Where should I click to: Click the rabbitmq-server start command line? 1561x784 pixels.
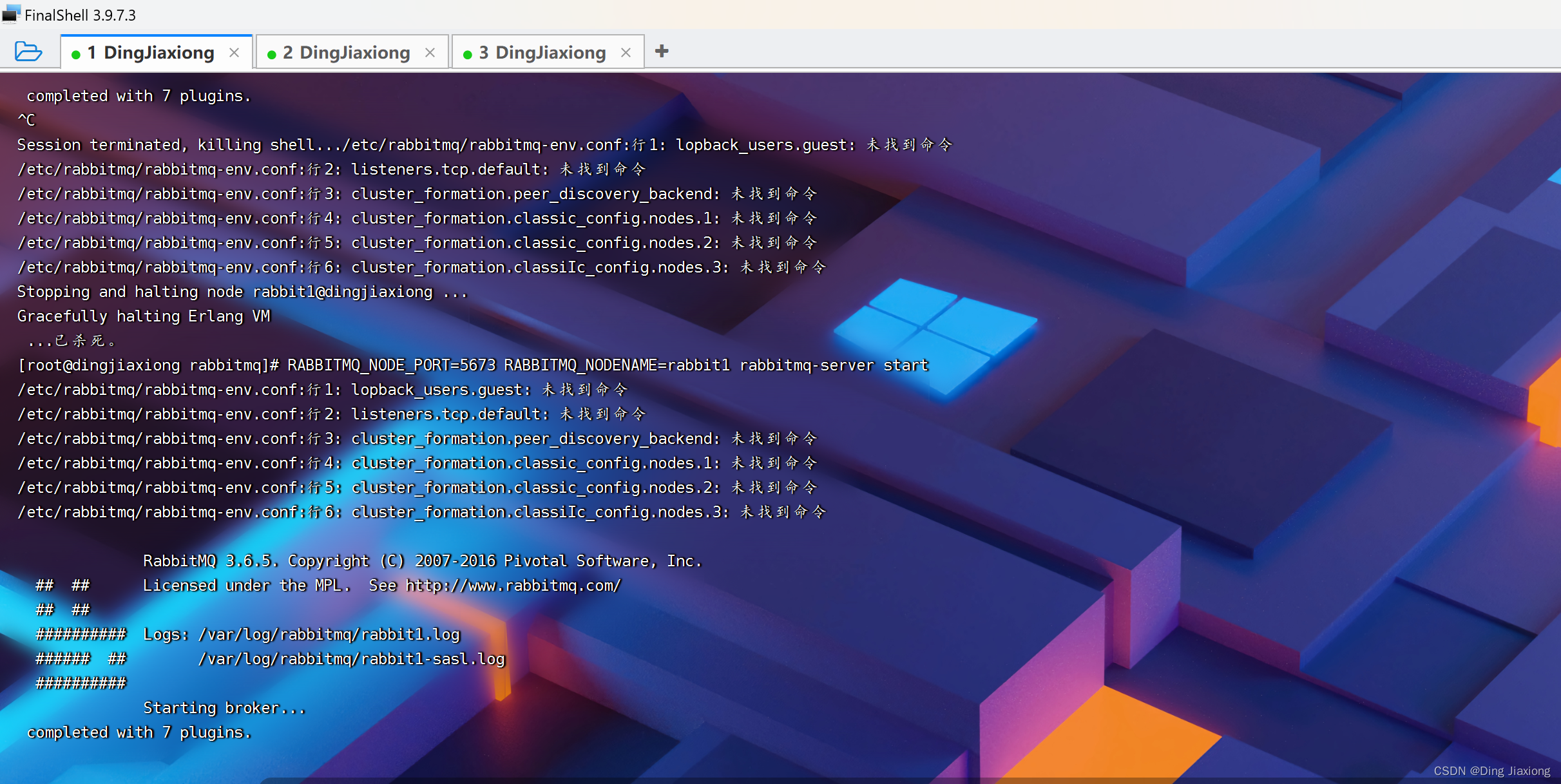[473, 365]
